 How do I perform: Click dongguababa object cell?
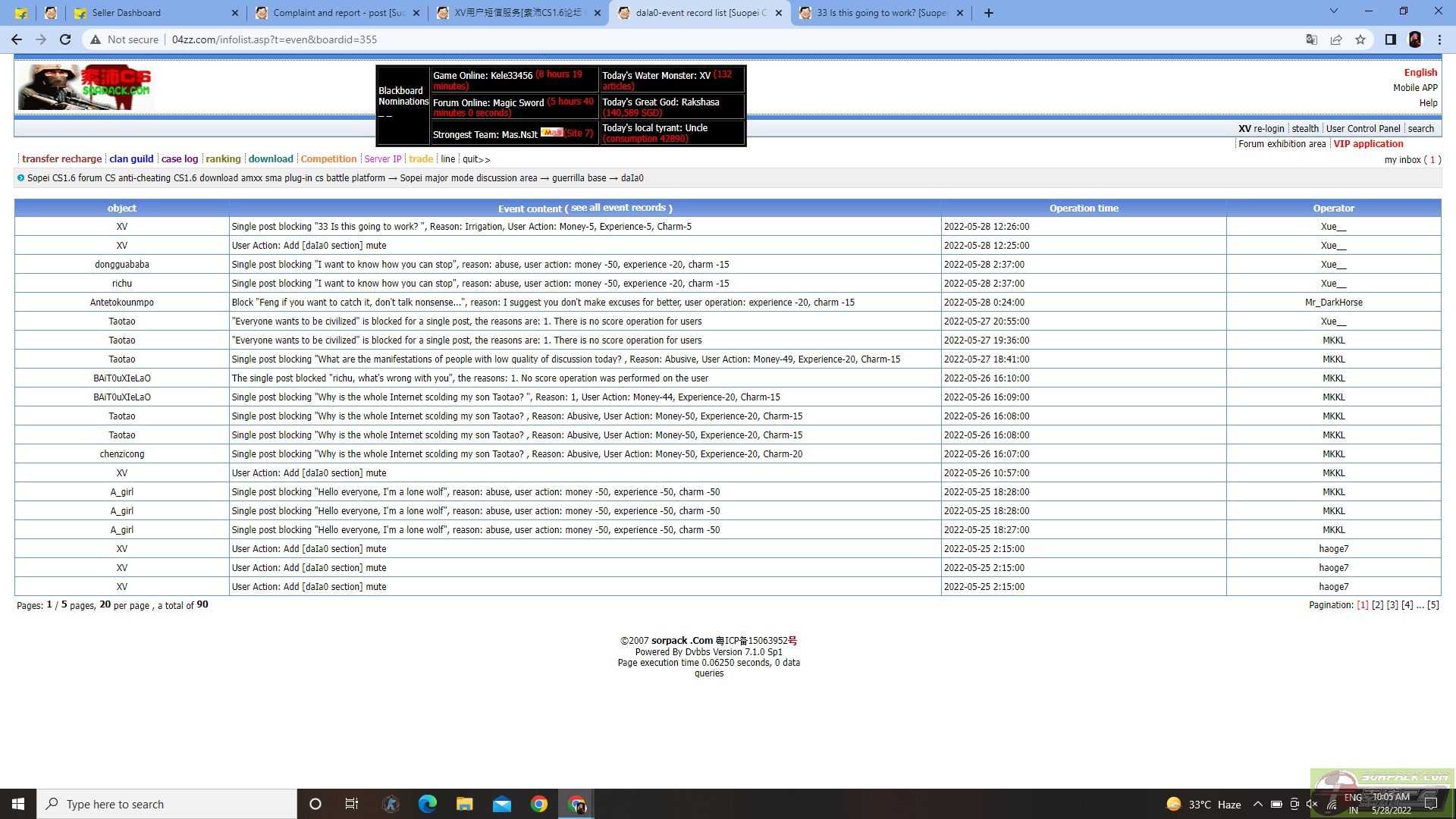coord(122,265)
